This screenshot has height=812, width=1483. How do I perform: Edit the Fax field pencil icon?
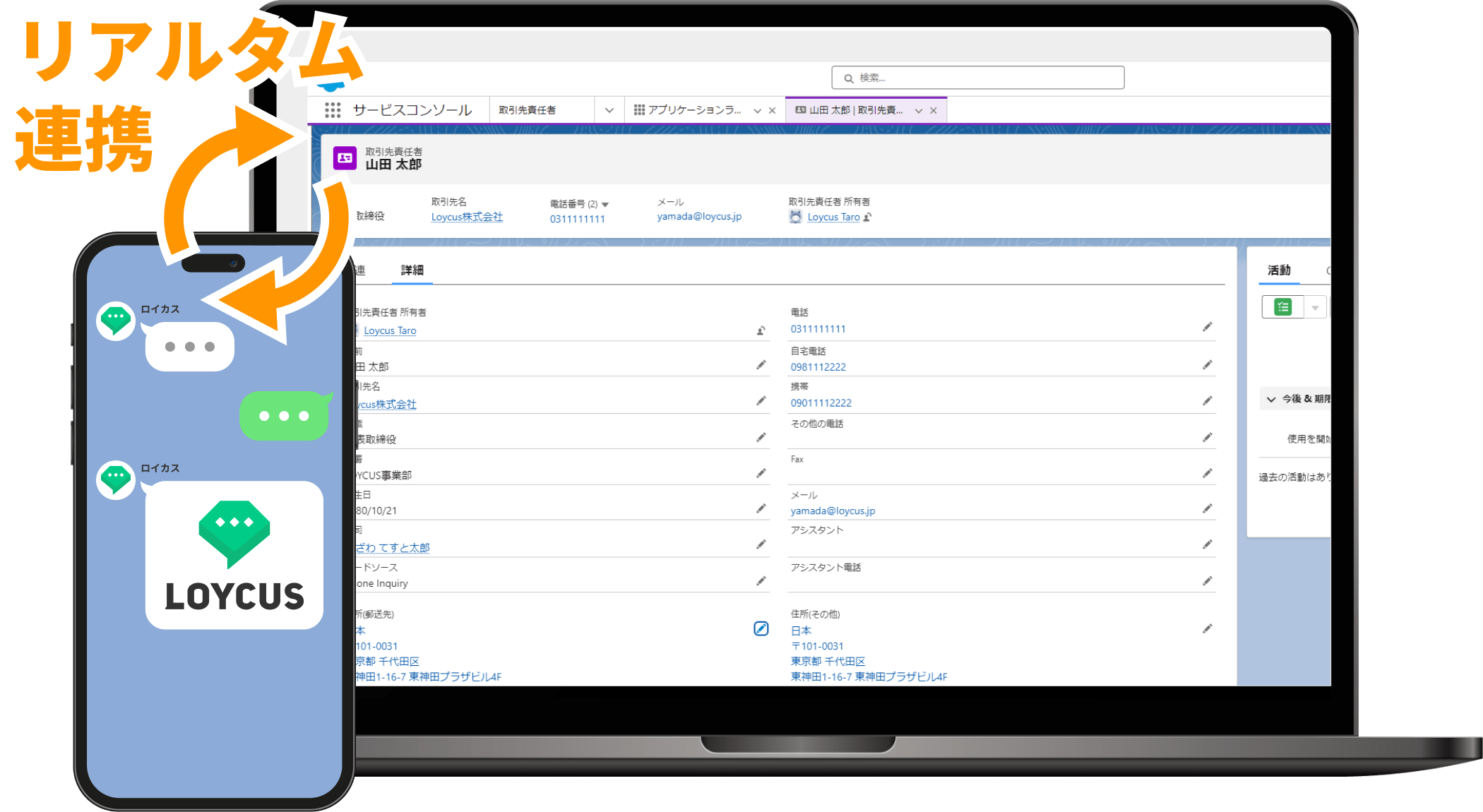coord(1208,473)
